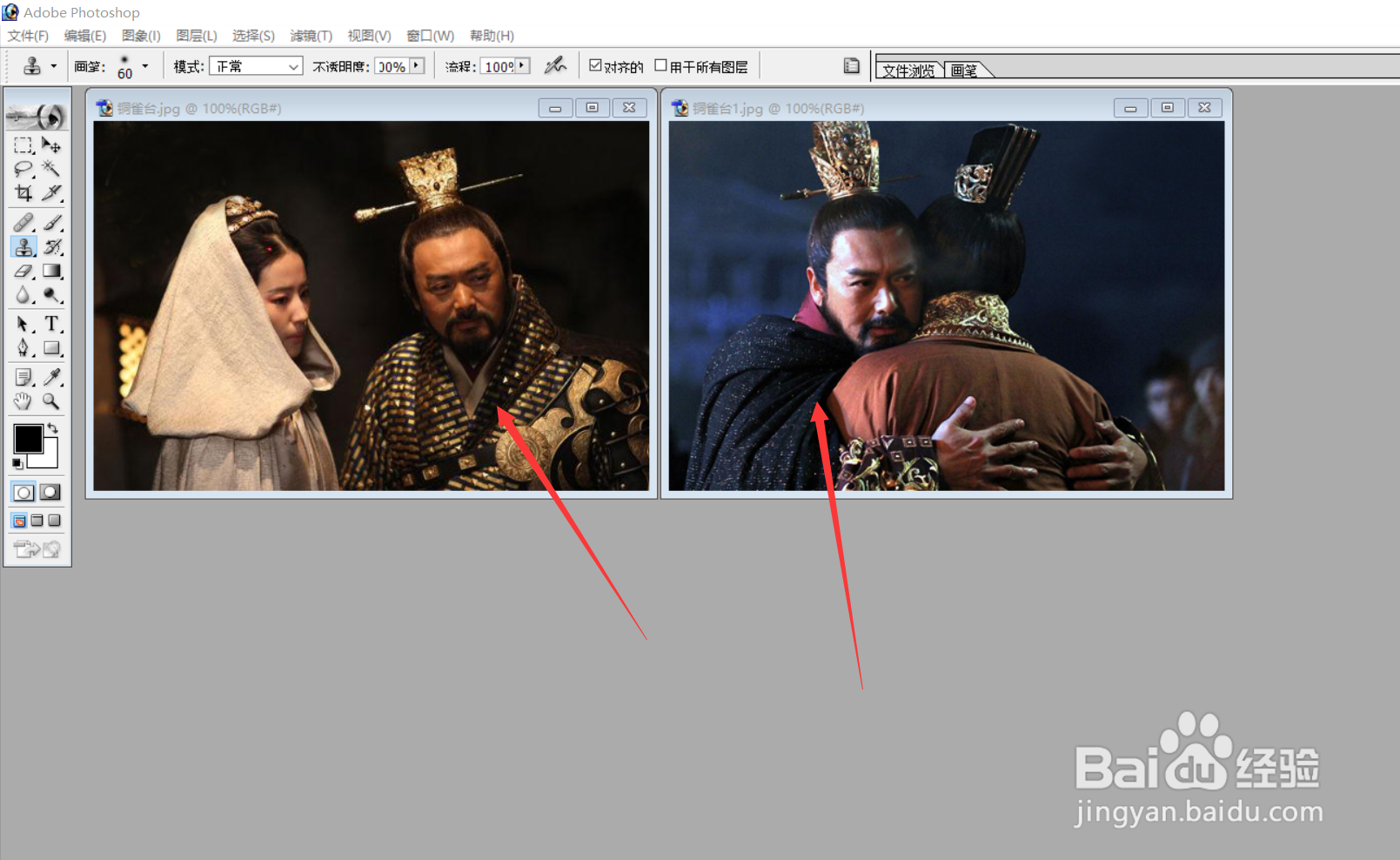Toggle the airbrush option in options bar

[554, 65]
